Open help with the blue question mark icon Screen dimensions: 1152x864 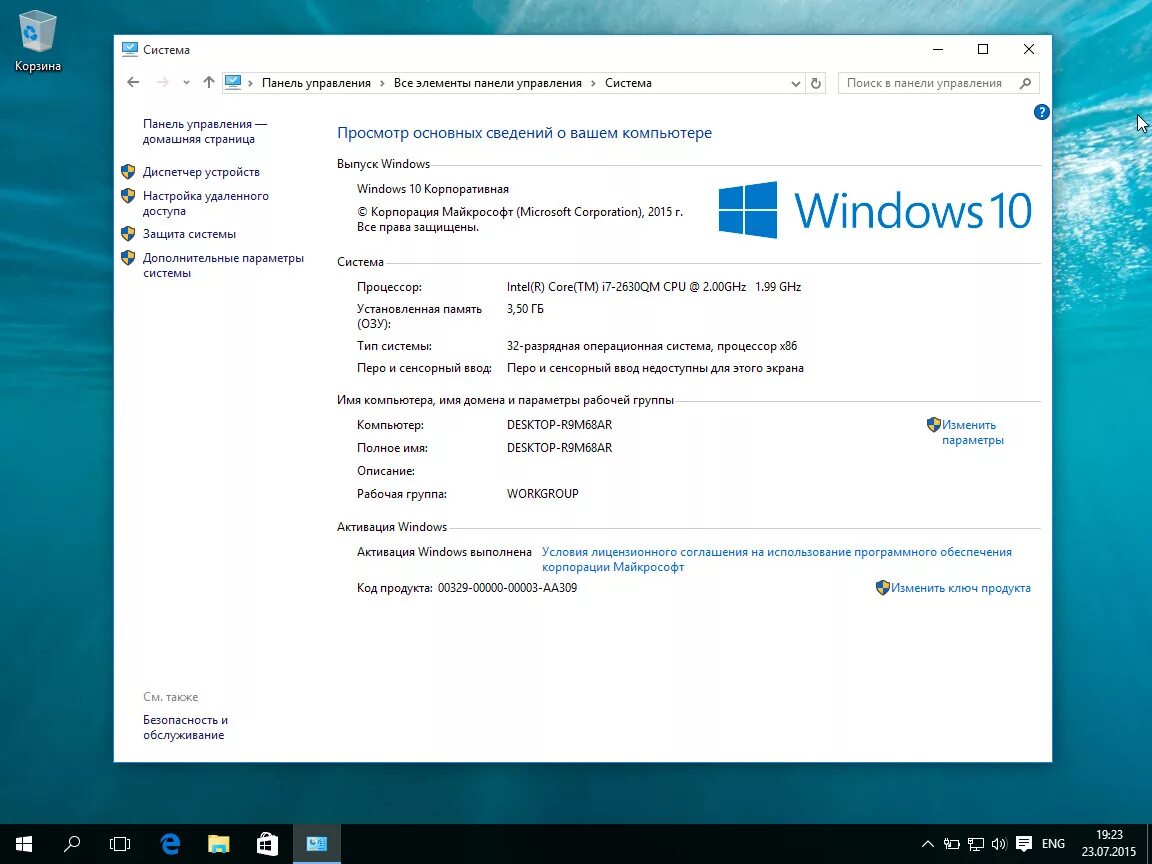1041,112
